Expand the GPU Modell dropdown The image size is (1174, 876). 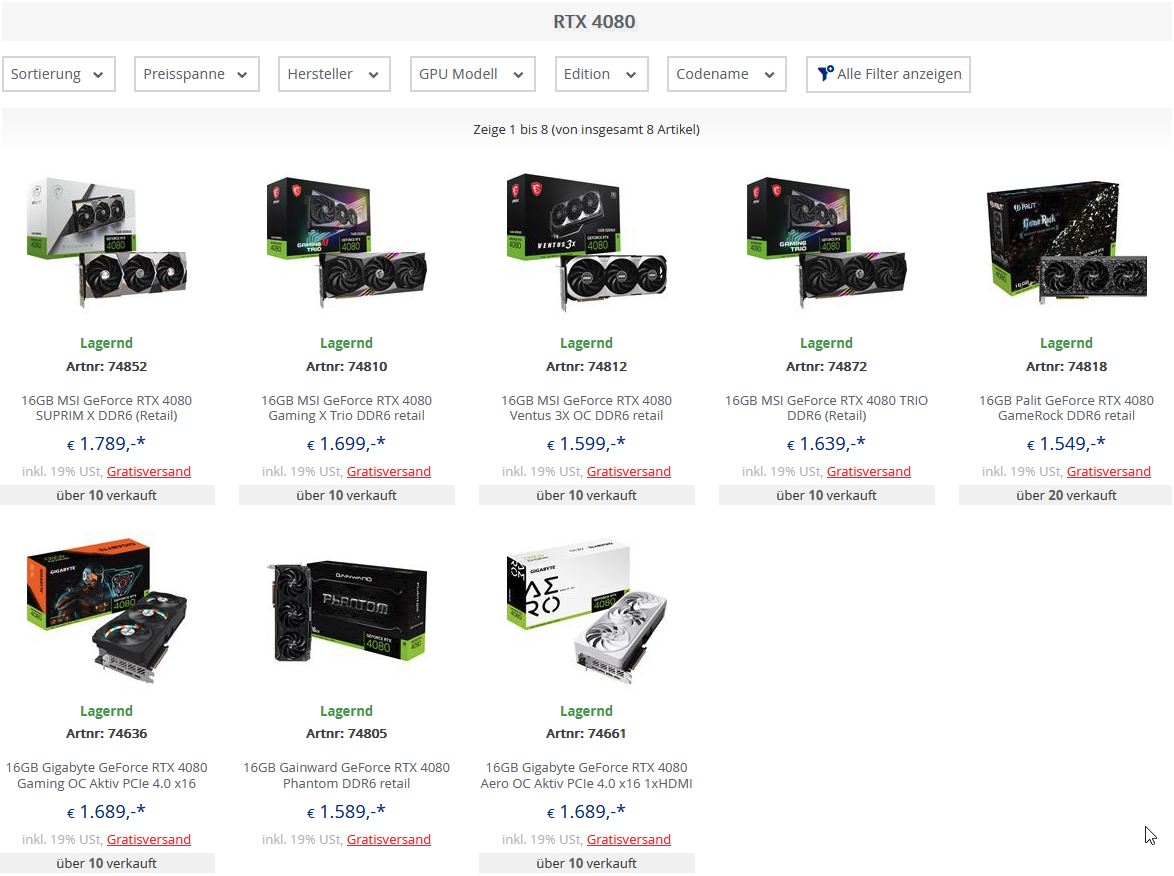(472, 74)
